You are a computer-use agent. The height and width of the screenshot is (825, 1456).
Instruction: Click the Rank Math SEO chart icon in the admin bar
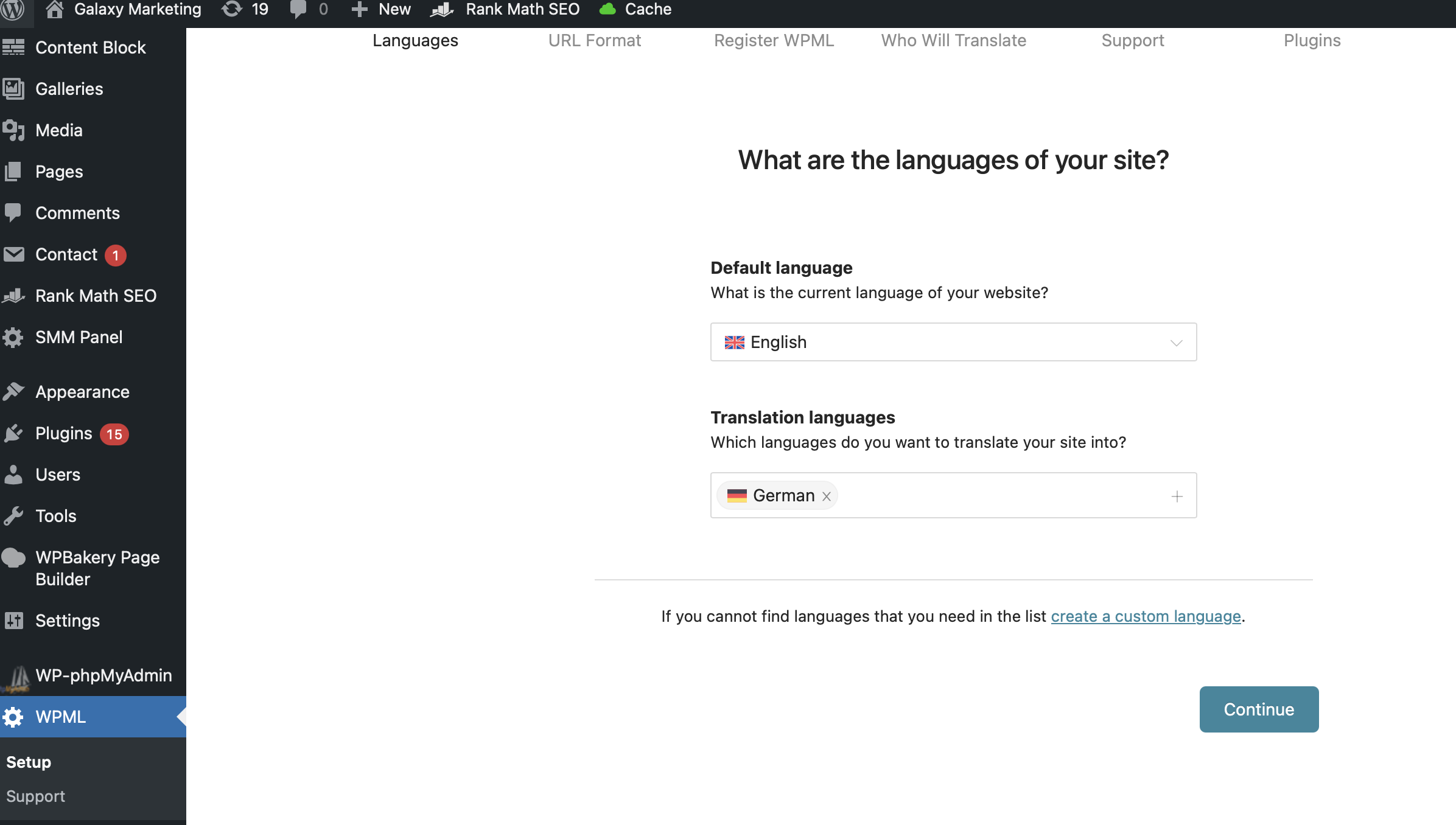[x=443, y=9]
